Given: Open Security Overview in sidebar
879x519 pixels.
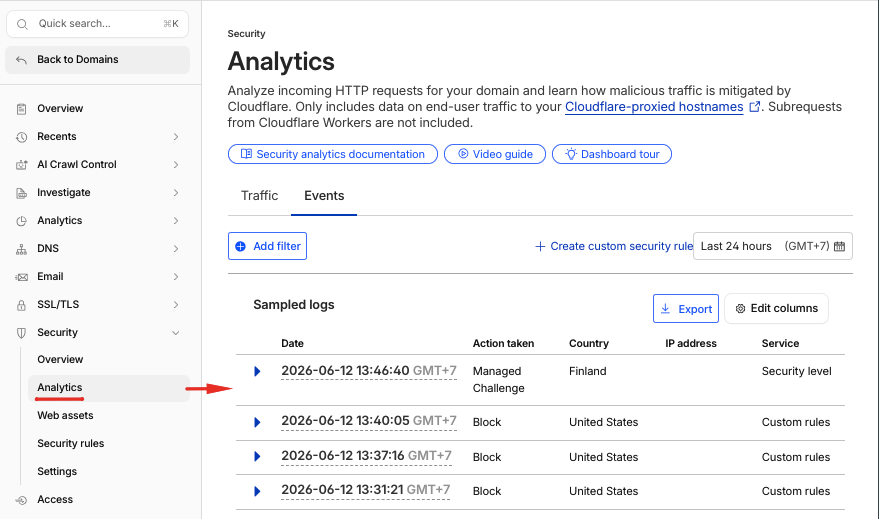Looking at the screenshot, I should [60, 359].
